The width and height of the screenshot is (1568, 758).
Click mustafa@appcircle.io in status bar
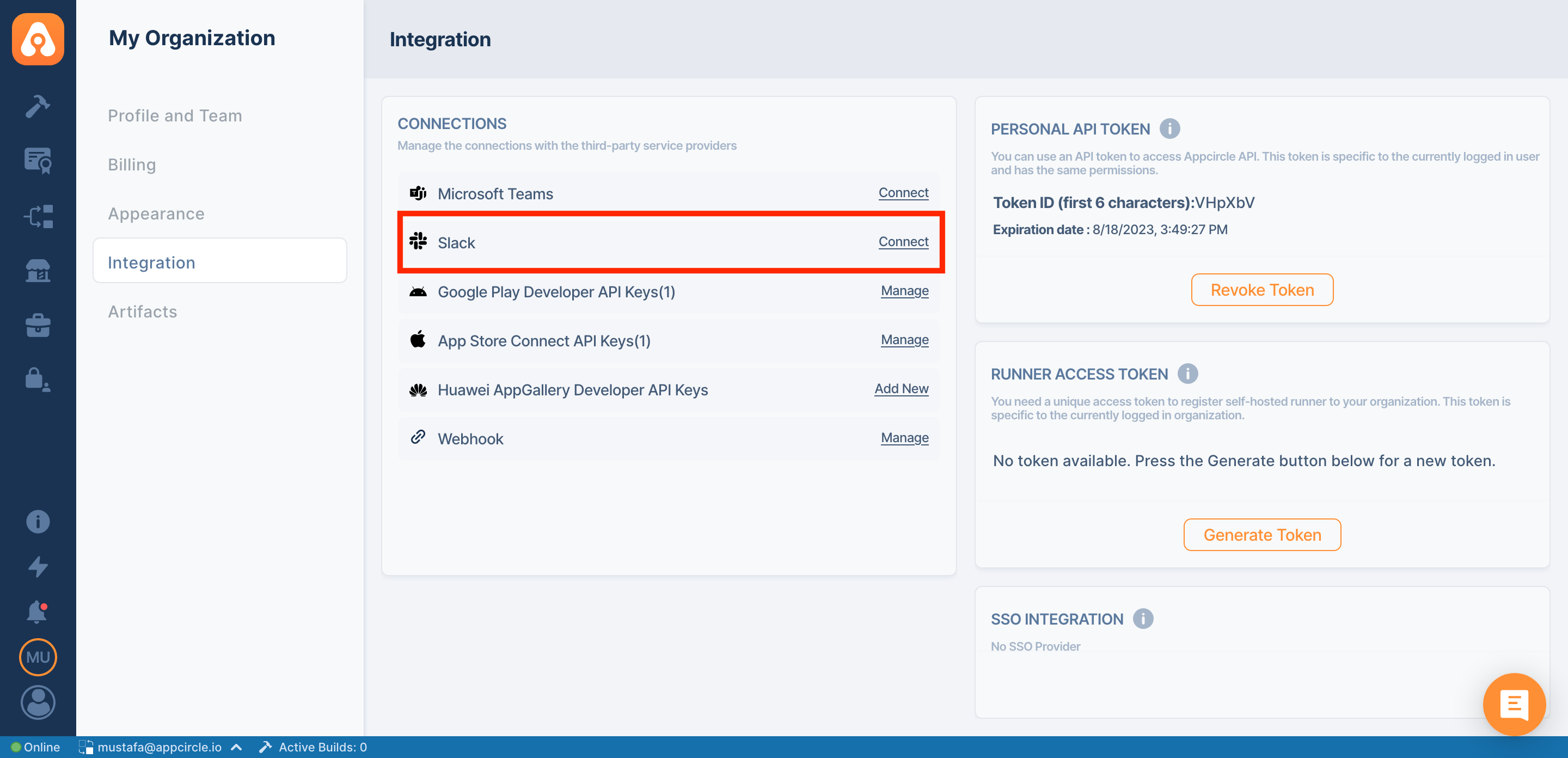pos(160,747)
